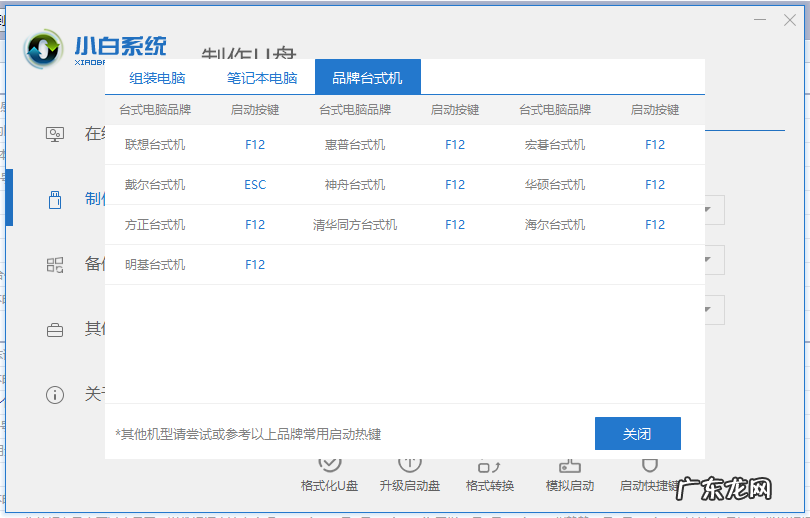This screenshot has height=518, width=810.
Task: Click the 格式转换 icon
Action: coord(489,465)
